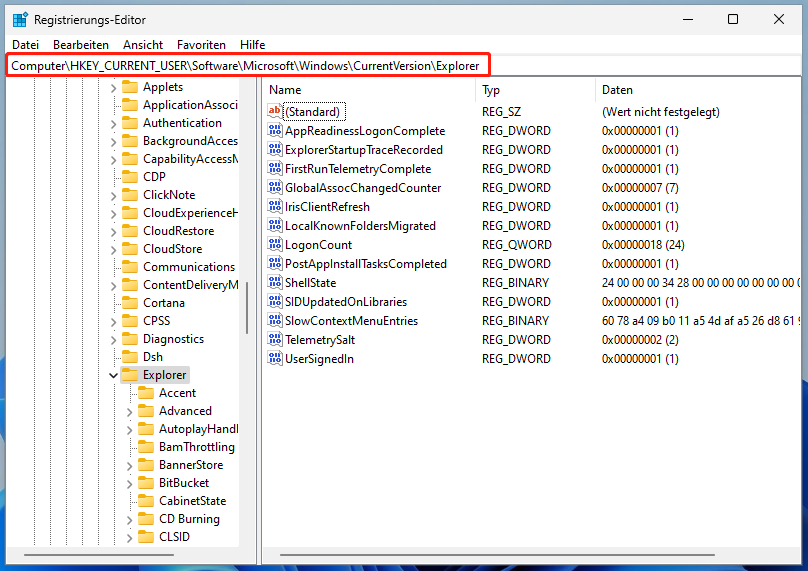Select the (Standard) string value icon

[275, 111]
